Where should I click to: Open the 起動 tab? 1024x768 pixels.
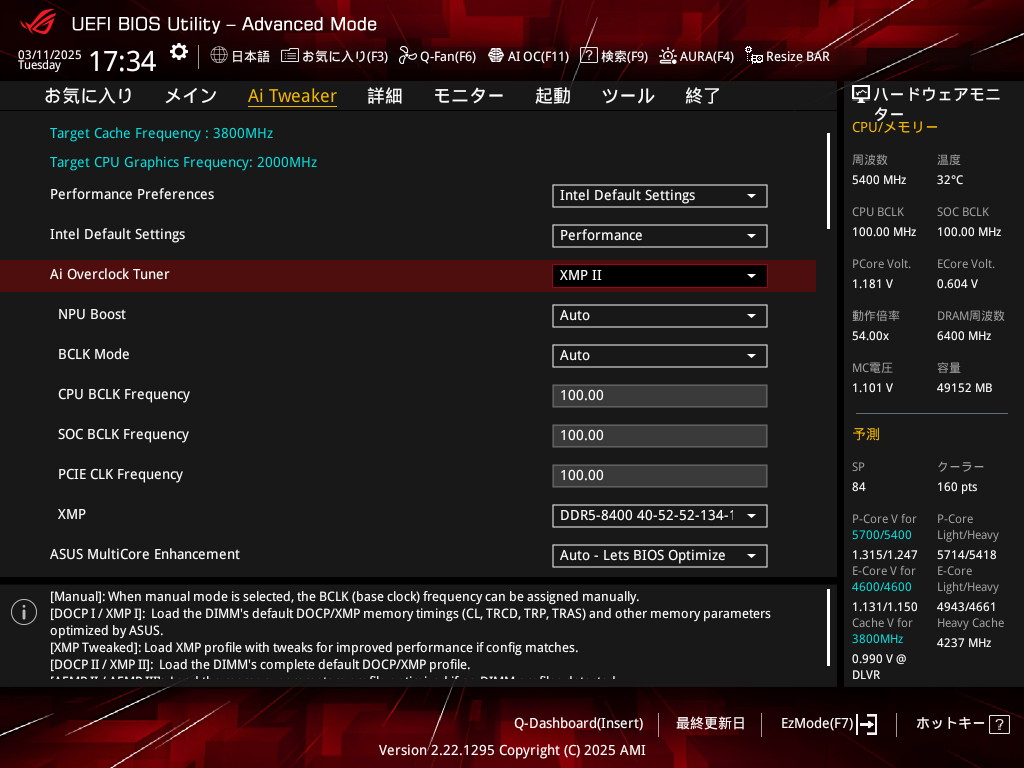[552, 96]
